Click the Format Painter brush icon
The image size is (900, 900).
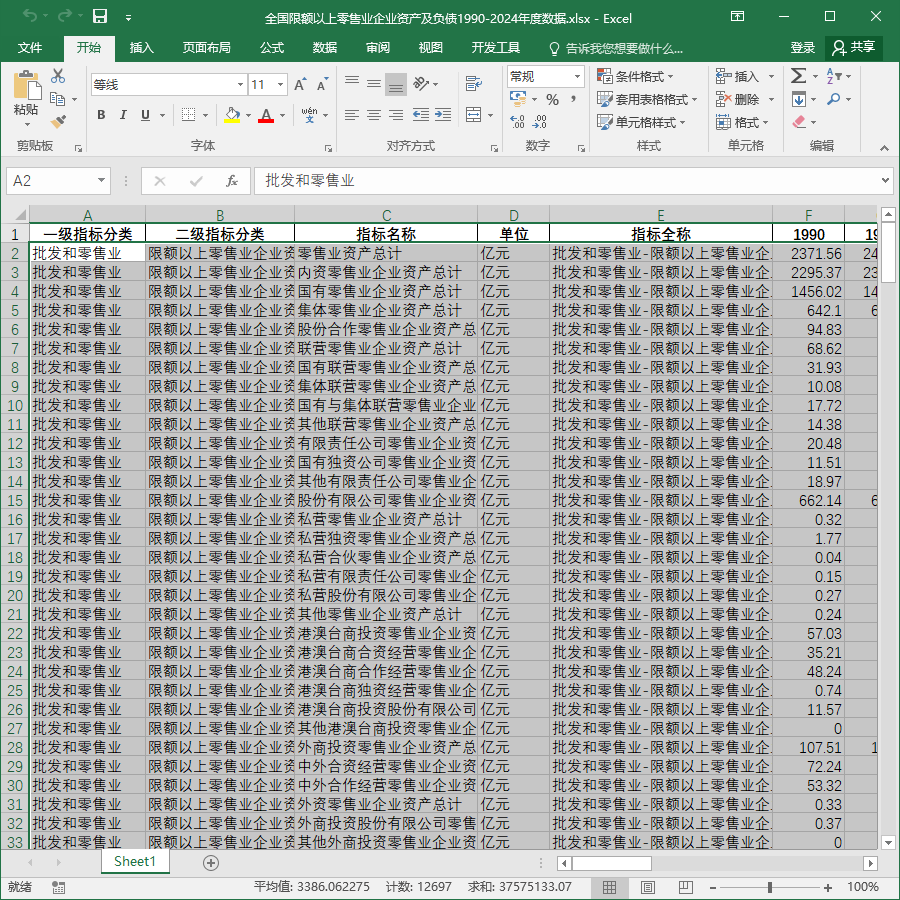click(58, 121)
